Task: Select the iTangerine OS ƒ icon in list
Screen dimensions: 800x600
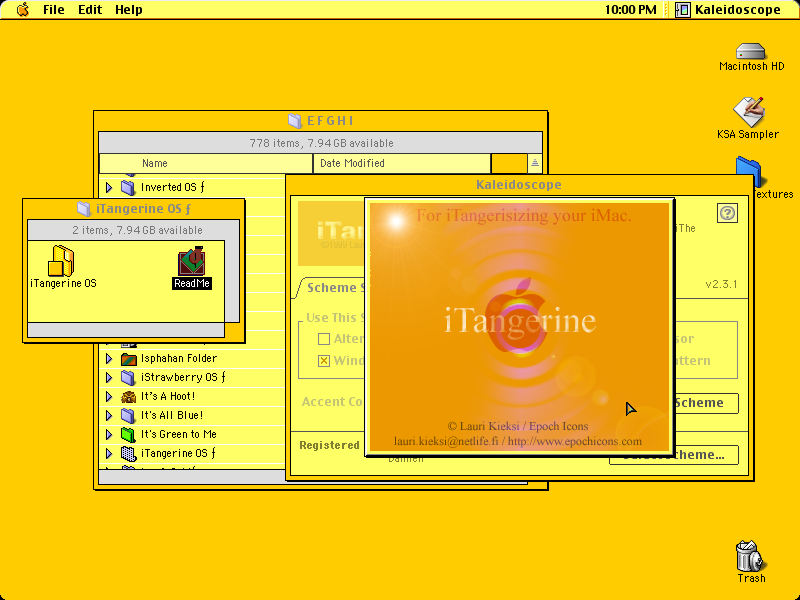Action: click(x=128, y=453)
